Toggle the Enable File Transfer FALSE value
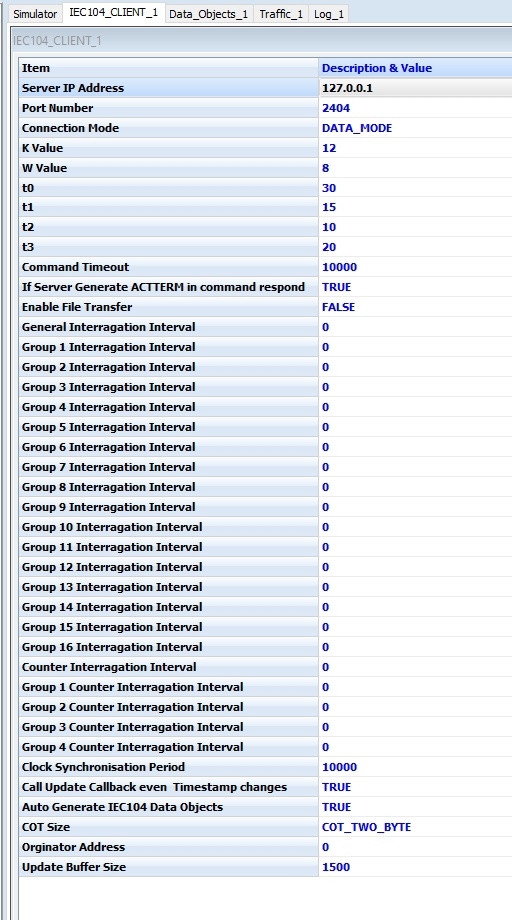Viewport: 512px width, 920px height. click(x=415, y=307)
